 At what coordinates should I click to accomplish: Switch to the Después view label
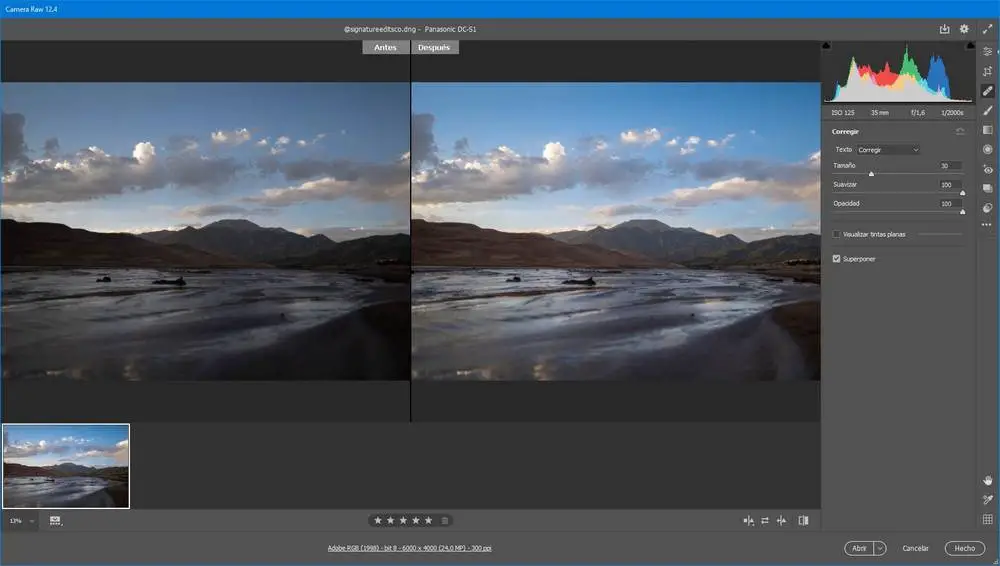pos(434,47)
